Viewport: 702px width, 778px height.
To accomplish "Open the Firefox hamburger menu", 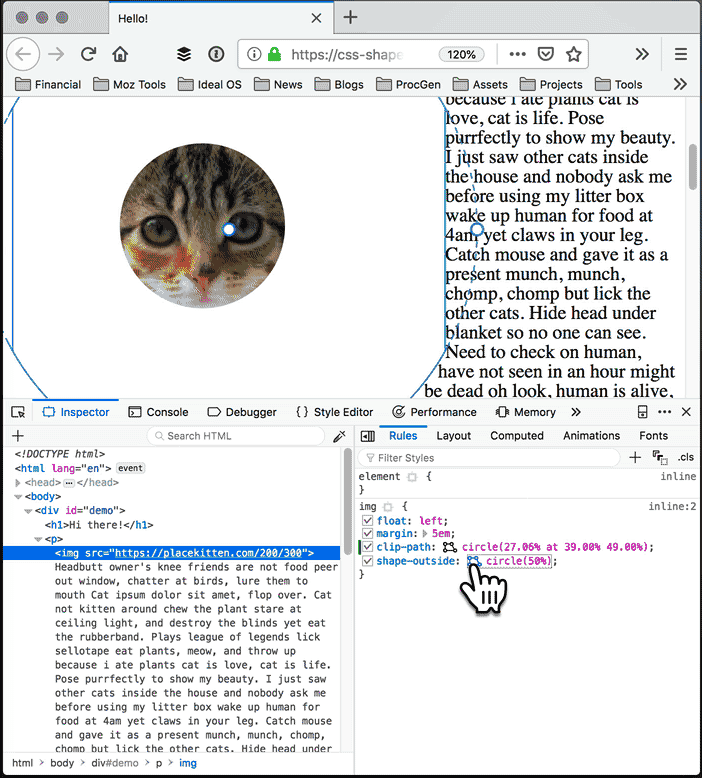I will [x=681, y=54].
